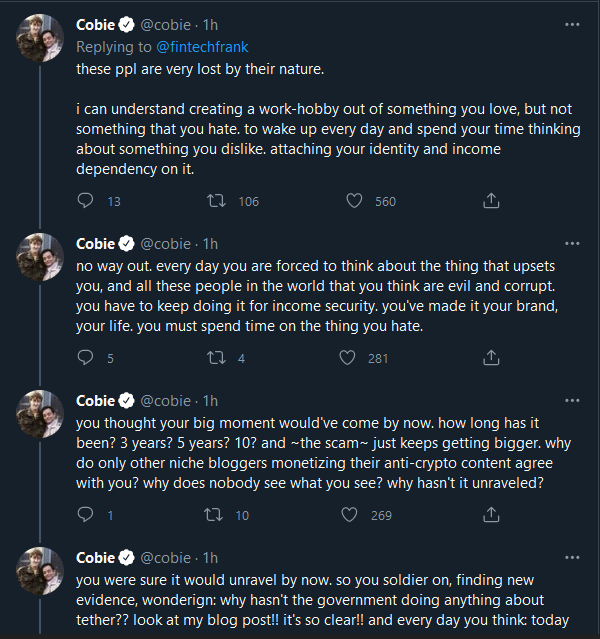Screen dimensions: 600x639
Task: Reply to the "very lost by their nature" tweet
Action: click(x=85, y=201)
